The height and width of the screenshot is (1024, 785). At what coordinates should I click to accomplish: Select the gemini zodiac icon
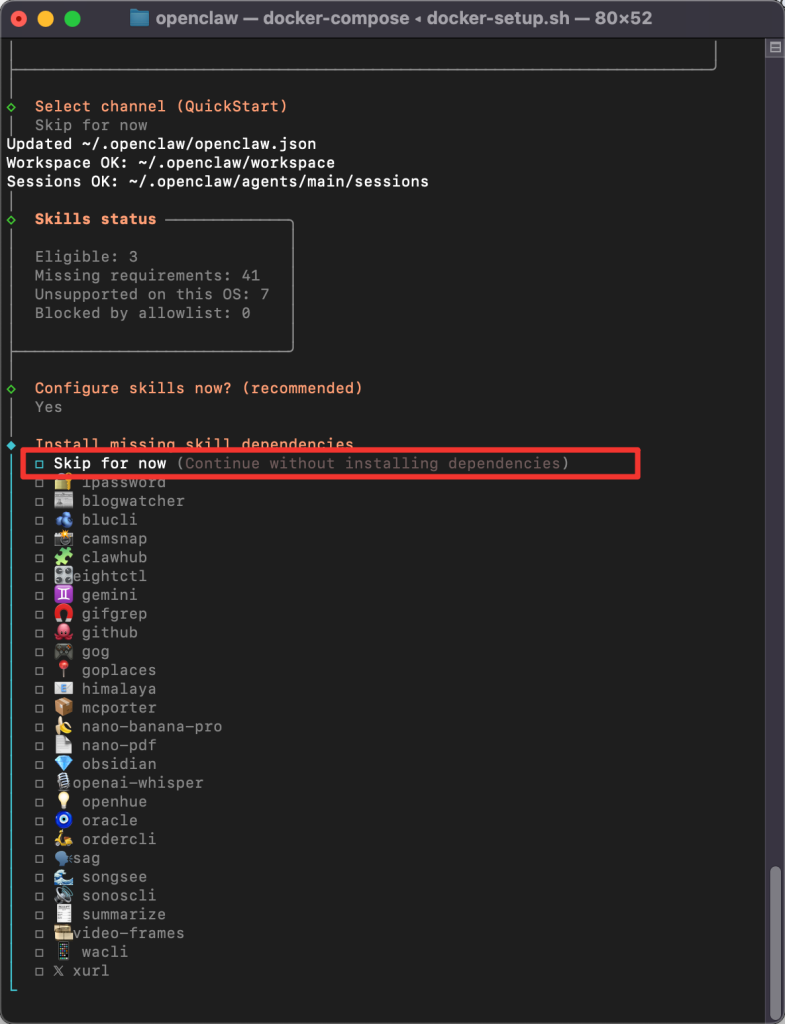64,594
